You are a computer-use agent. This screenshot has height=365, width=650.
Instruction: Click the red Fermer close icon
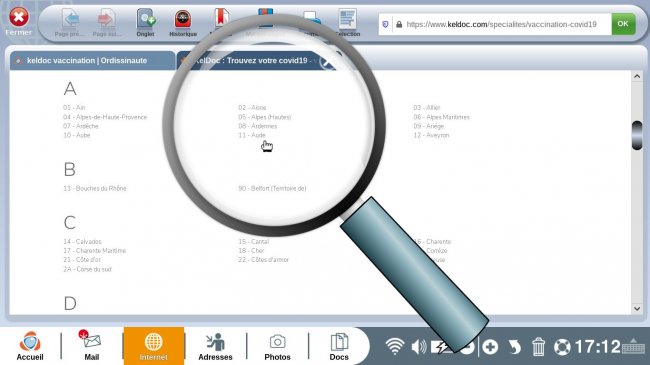(x=19, y=17)
